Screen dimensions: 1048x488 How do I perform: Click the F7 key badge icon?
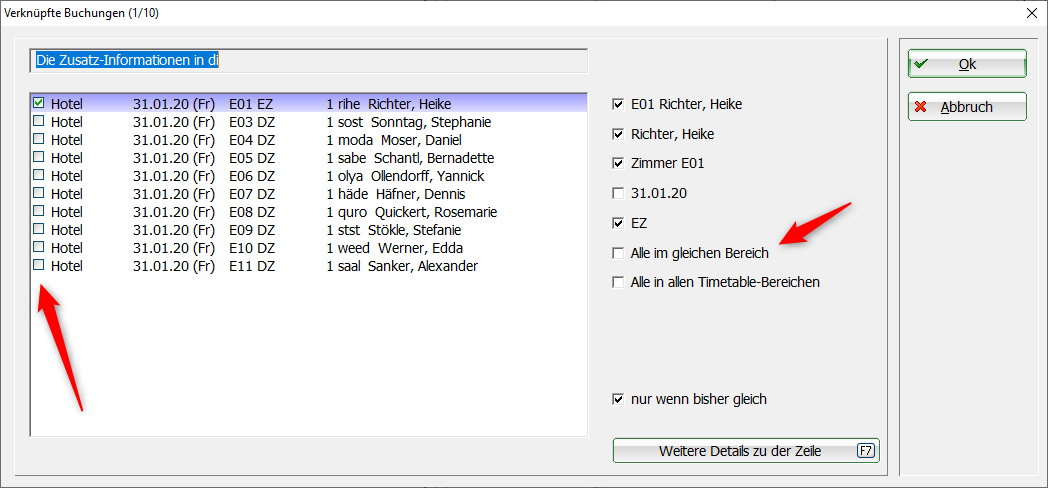pyautogui.click(x=866, y=451)
